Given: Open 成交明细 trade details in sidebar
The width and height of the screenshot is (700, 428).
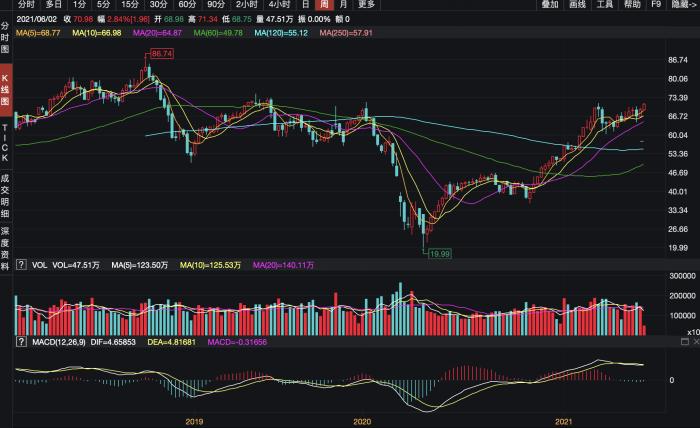Looking at the screenshot, I should click(5, 194).
